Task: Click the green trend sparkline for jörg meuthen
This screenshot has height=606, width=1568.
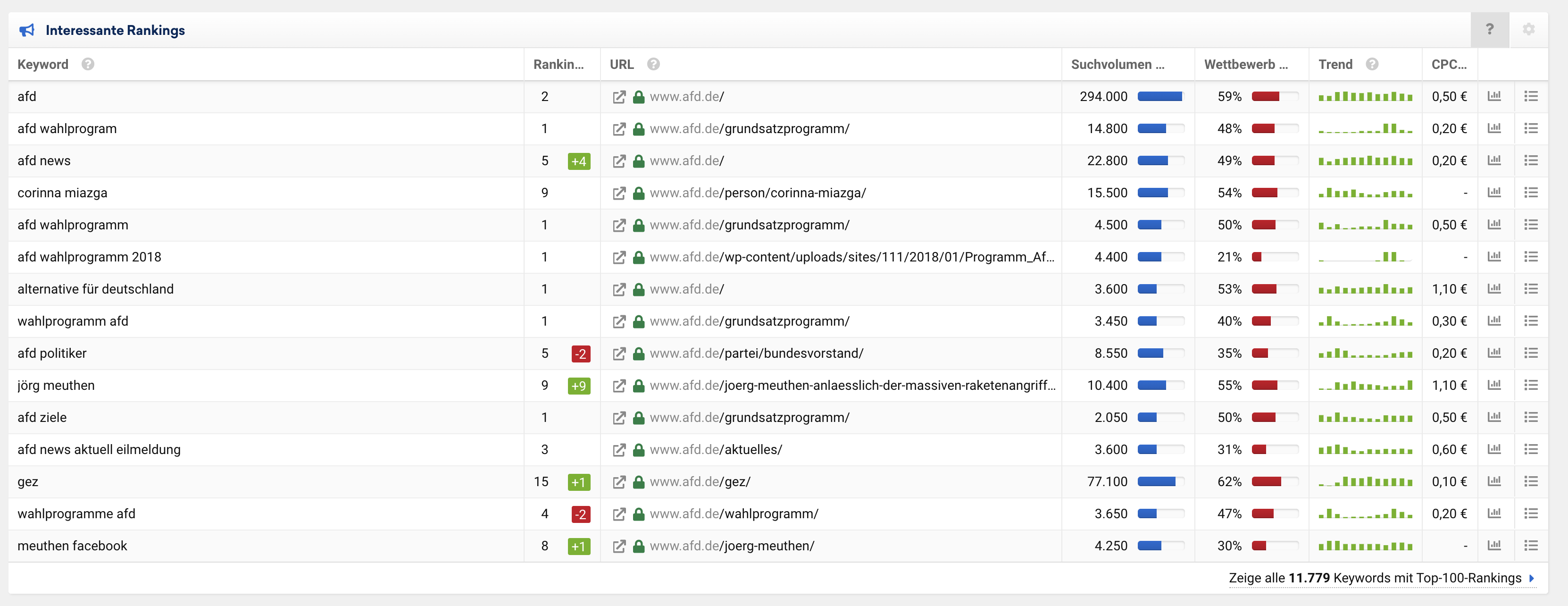Action: click(x=1365, y=385)
